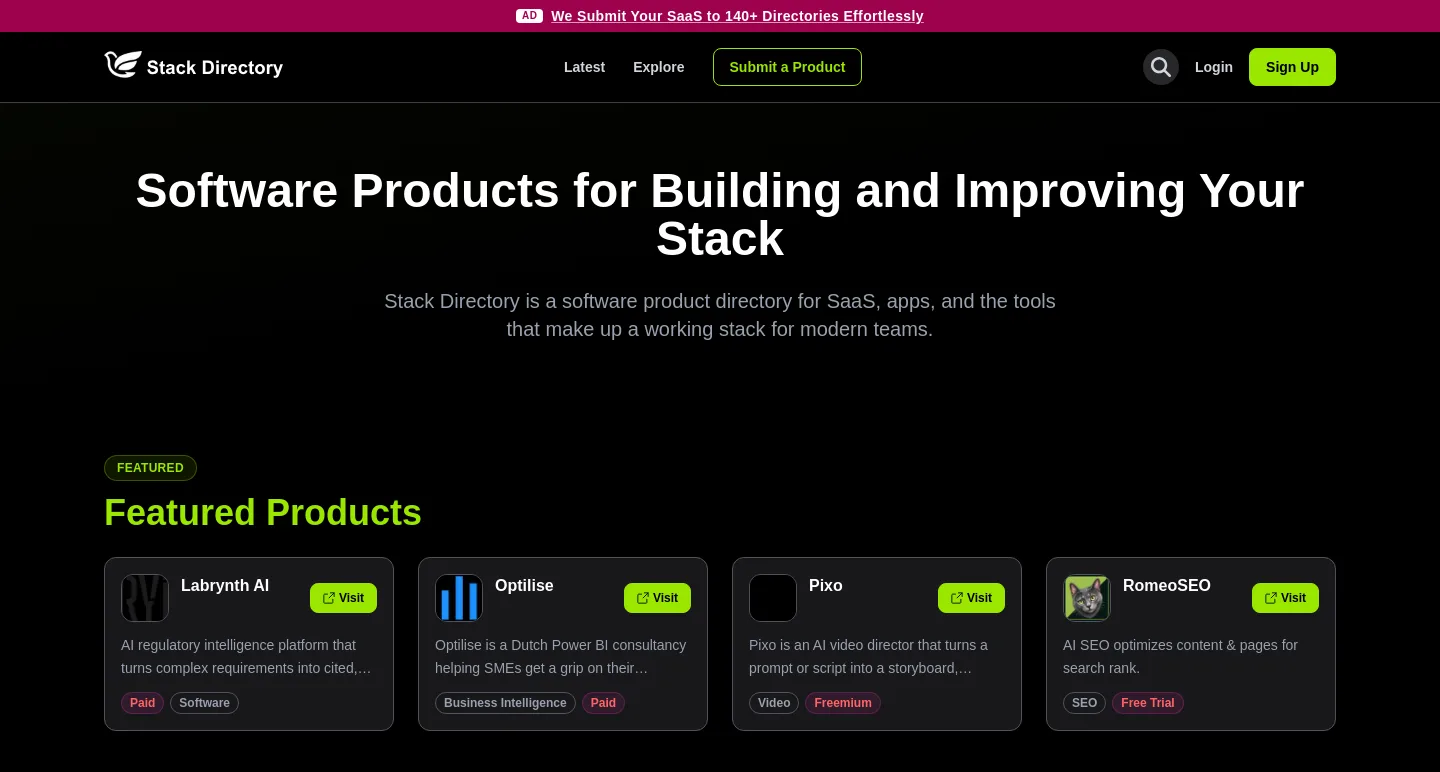Image resolution: width=1440 pixels, height=772 pixels.
Task: Open the Optilise bar chart logo
Action: coord(459,598)
